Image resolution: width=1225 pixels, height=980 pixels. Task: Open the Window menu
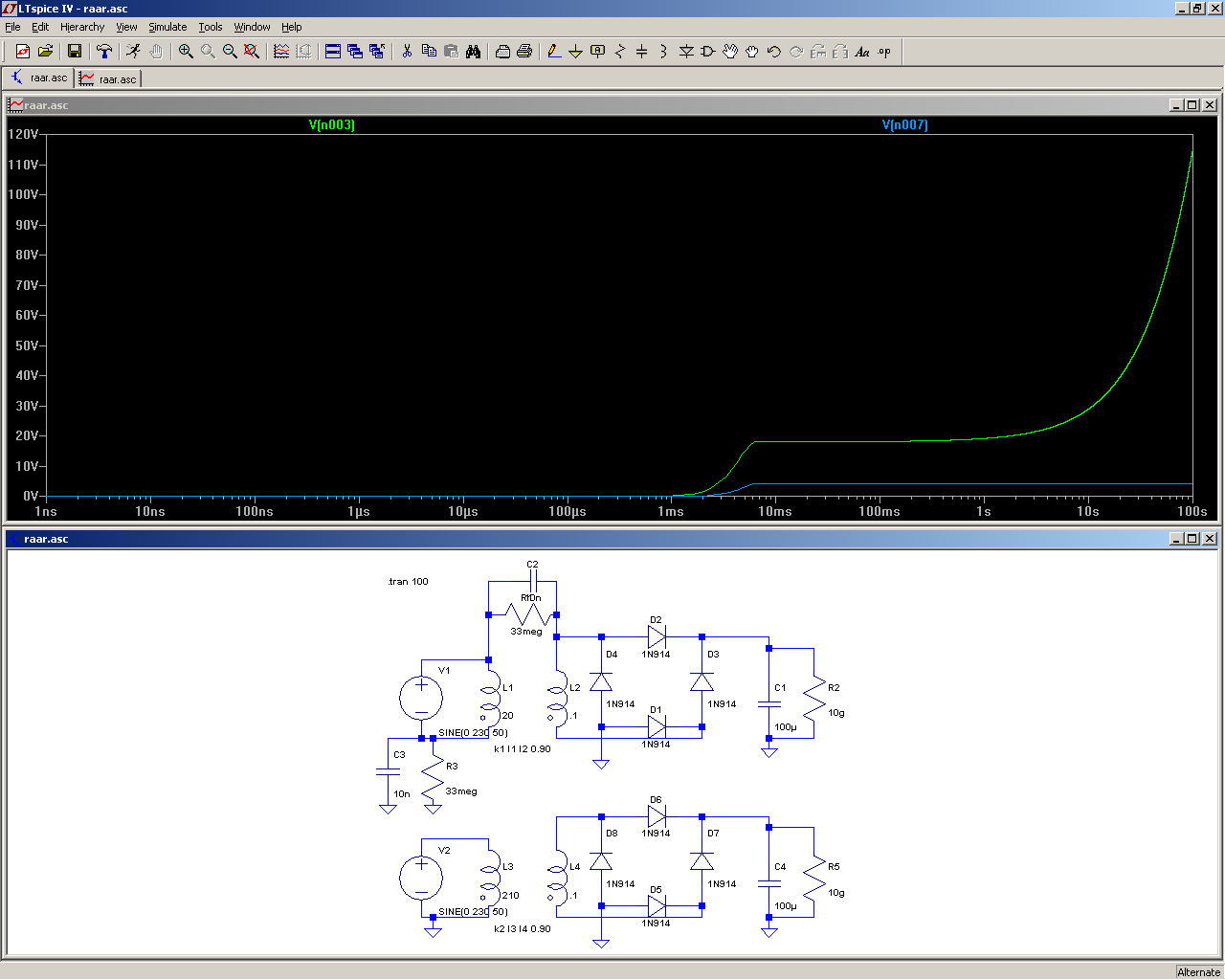tap(252, 27)
